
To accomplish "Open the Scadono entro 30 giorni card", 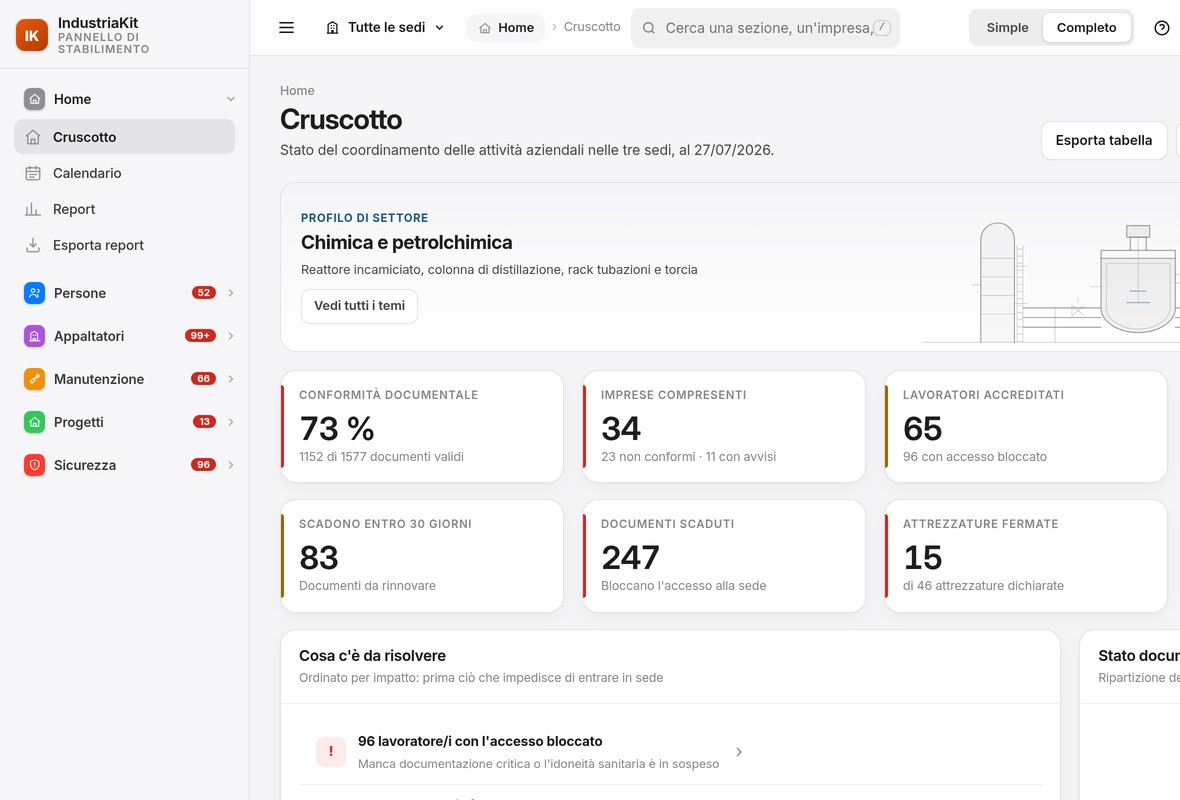I will [x=421, y=555].
